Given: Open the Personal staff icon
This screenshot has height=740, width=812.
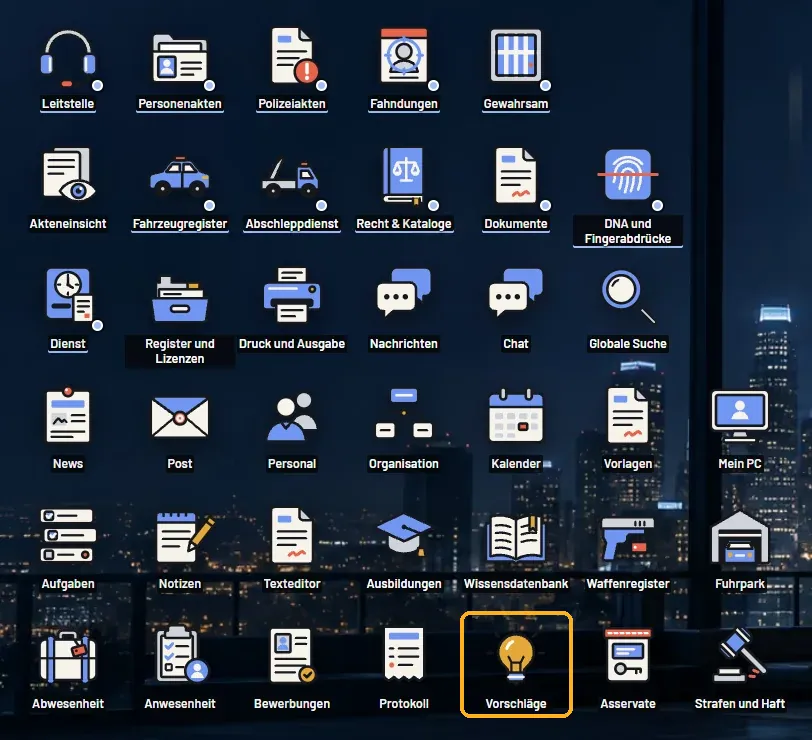Looking at the screenshot, I should [x=292, y=417].
